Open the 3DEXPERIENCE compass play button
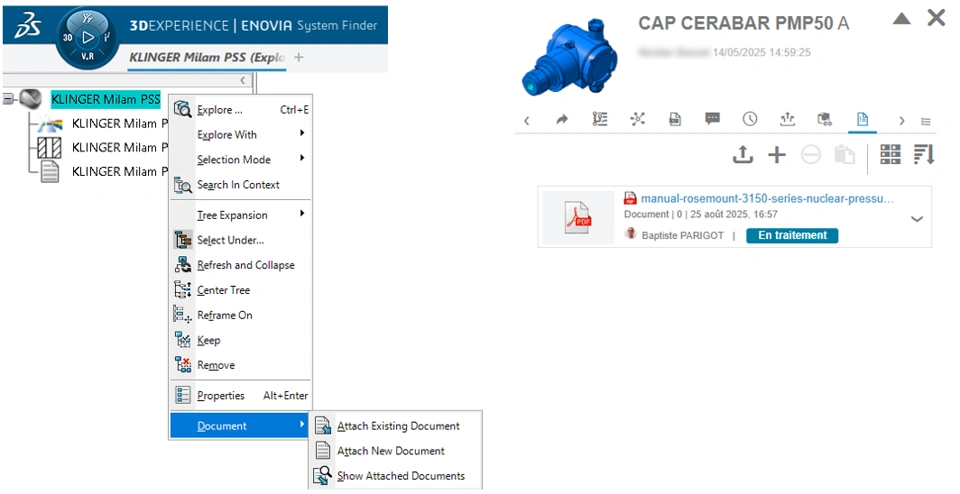The height and width of the screenshot is (494, 960). [x=88, y=37]
